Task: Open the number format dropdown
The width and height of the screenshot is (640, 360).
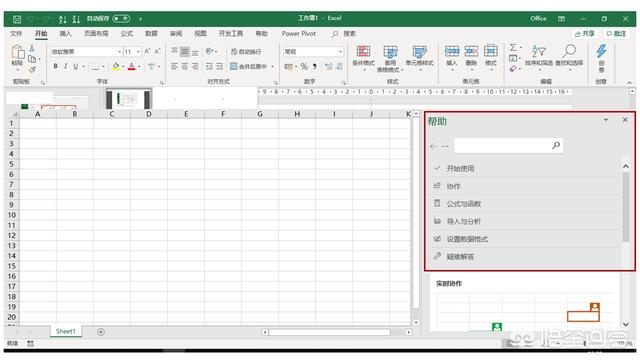Action: pos(340,51)
